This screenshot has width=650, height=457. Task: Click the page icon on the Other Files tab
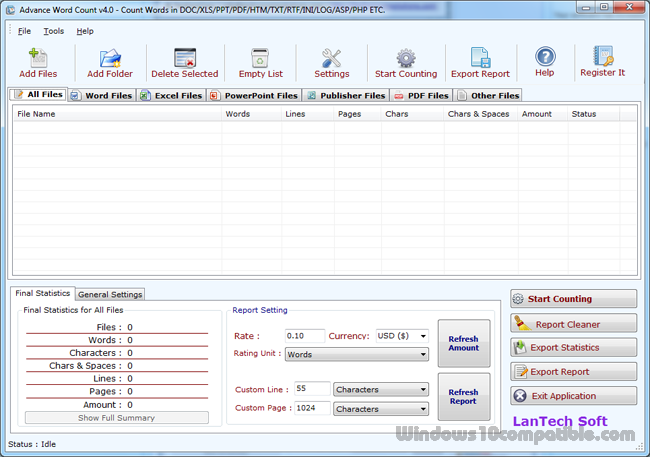(461, 96)
